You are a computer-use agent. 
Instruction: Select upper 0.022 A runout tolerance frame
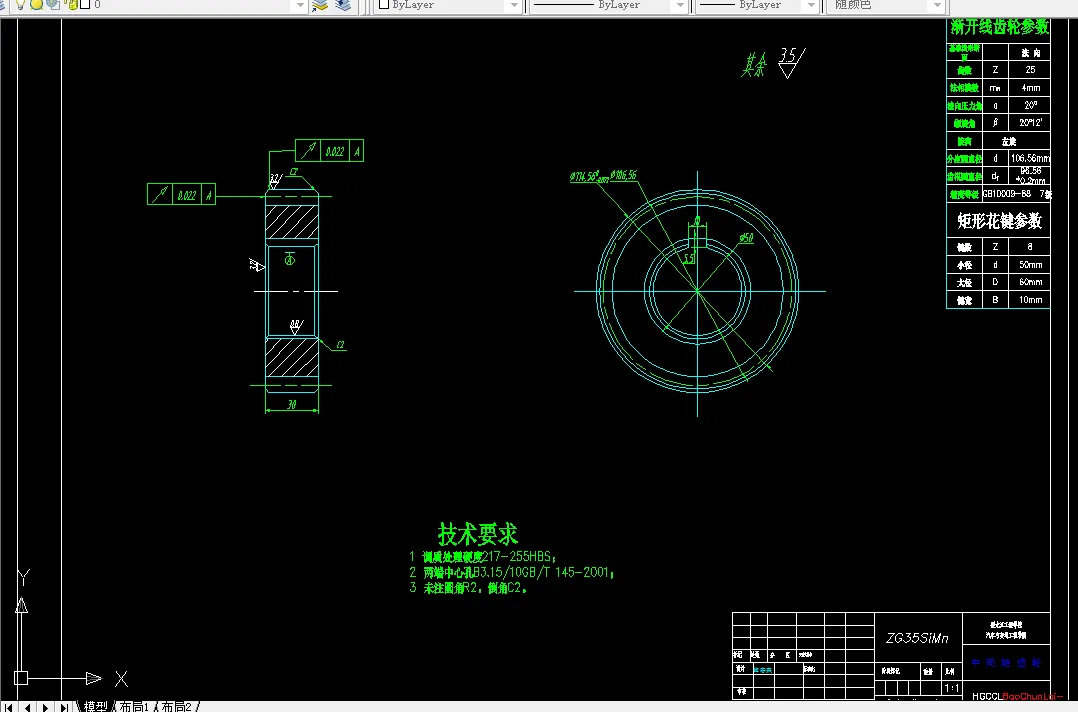click(x=329, y=151)
